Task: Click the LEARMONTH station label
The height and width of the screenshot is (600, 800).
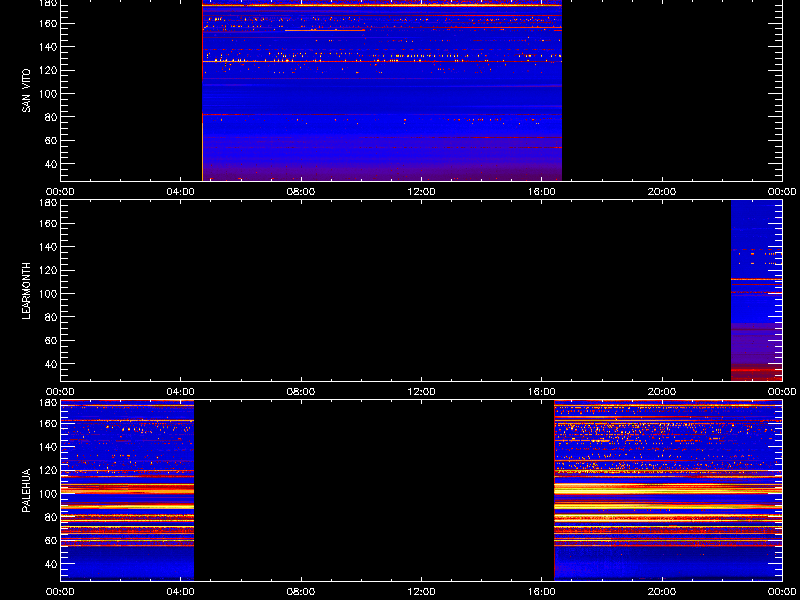Action: coord(26,291)
